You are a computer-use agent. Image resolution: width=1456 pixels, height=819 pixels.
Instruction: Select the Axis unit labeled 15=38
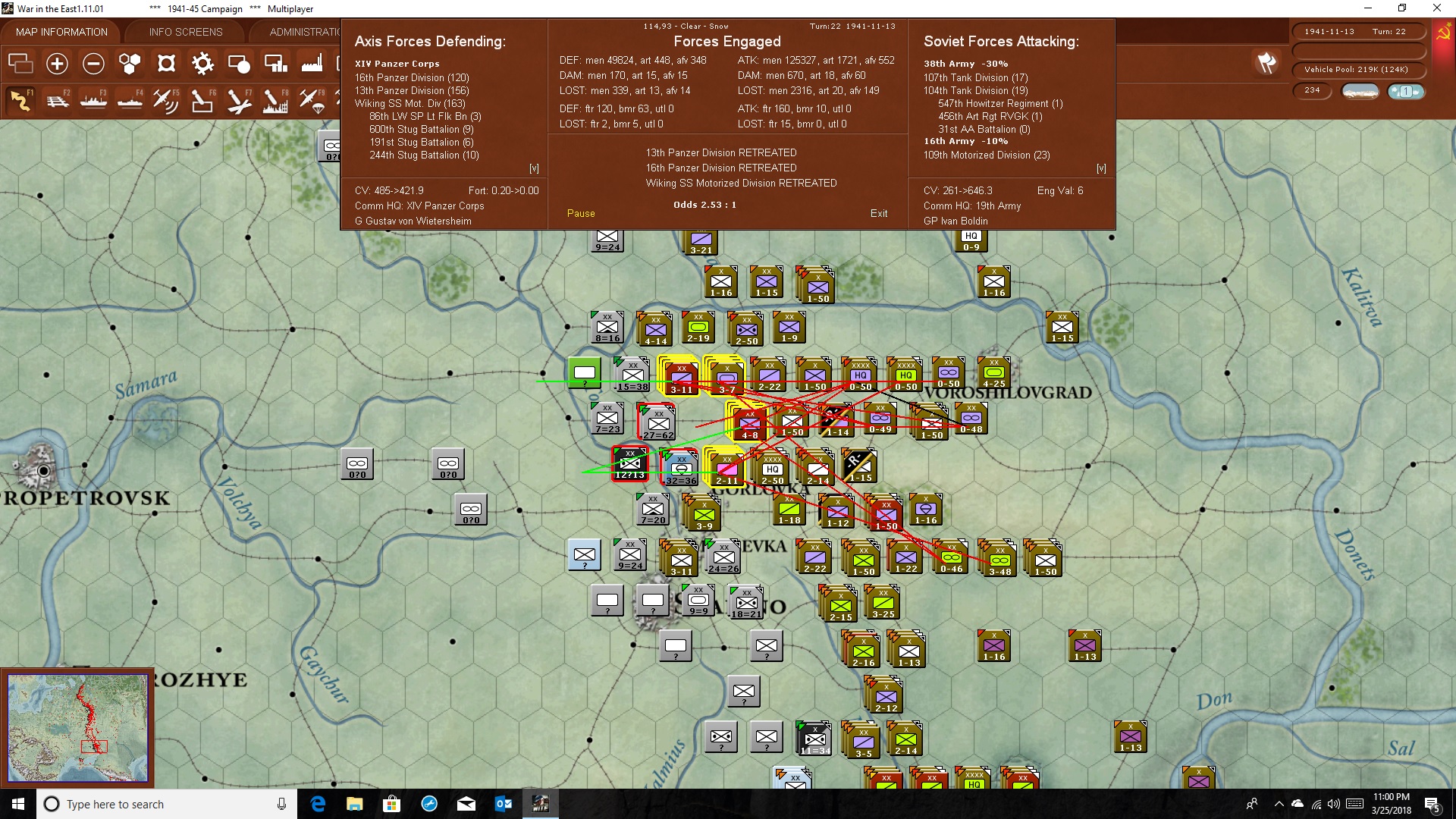632,375
